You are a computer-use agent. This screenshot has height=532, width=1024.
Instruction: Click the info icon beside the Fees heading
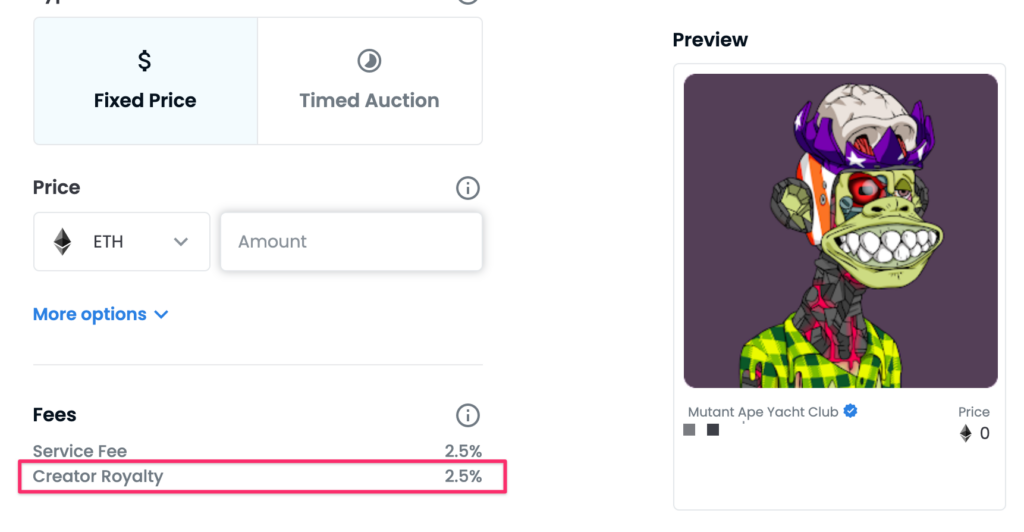467,415
